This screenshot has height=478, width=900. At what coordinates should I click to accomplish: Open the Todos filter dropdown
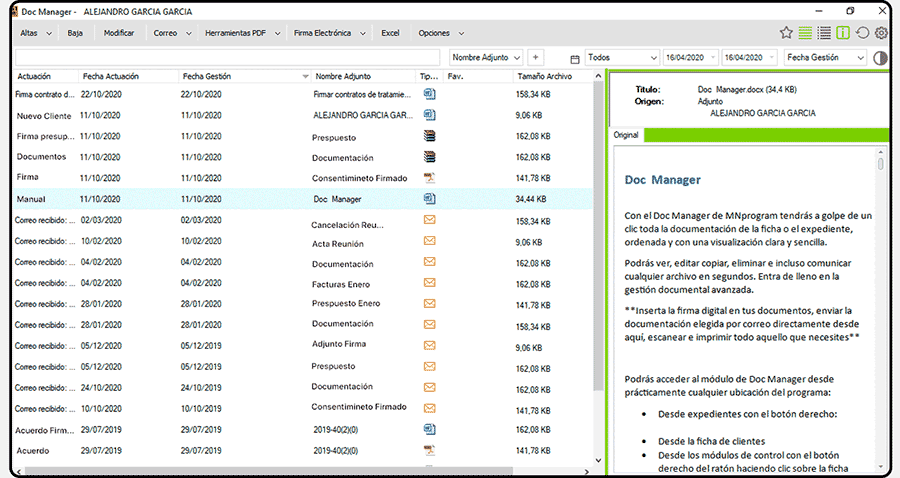coord(622,57)
